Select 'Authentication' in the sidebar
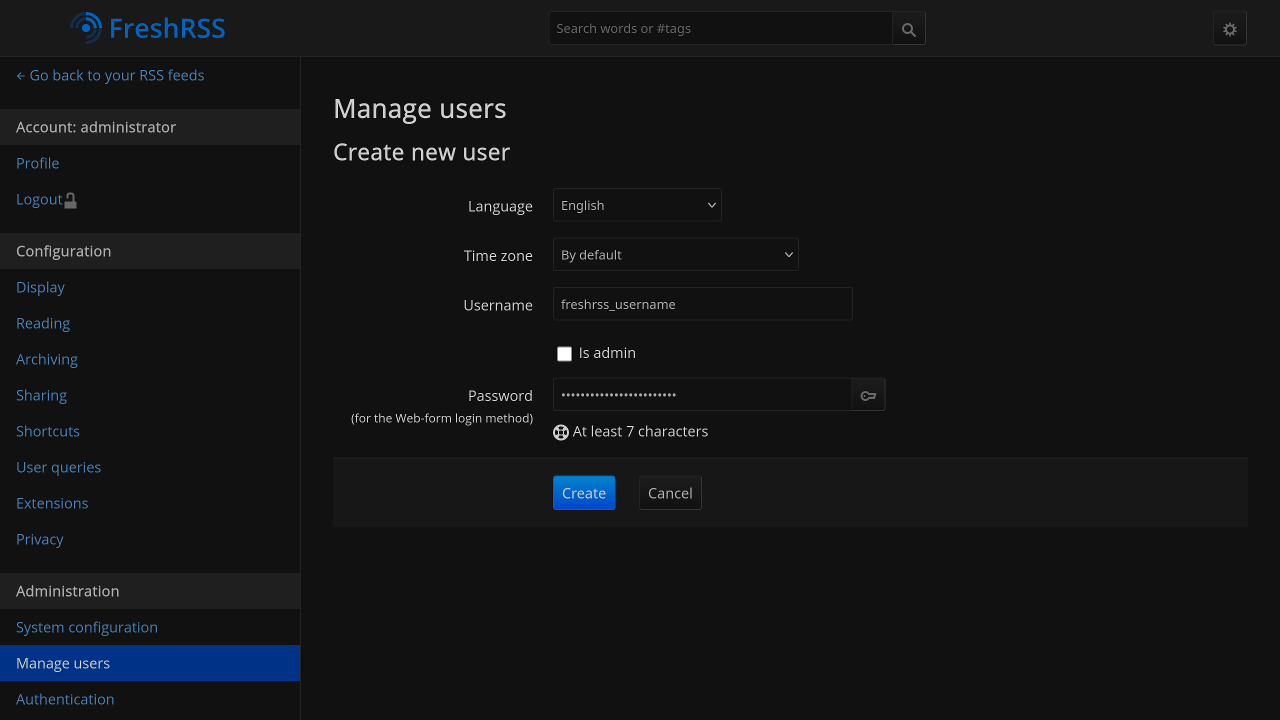The width and height of the screenshot is (1280, 720). (x=65, y=699)
